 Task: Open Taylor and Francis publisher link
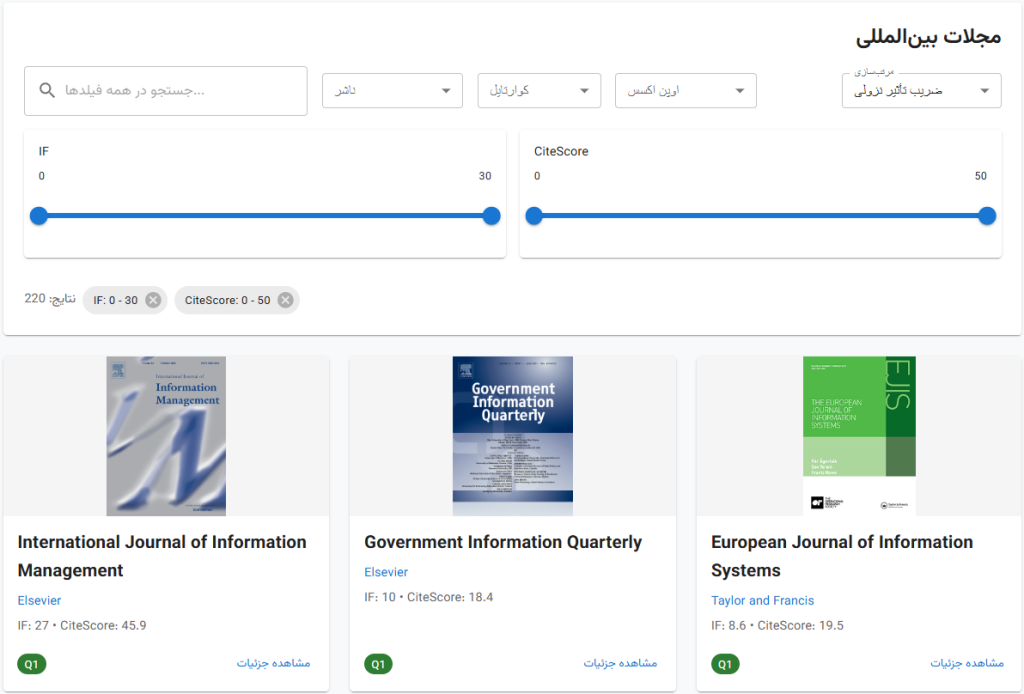pyautogui.click(x=762, y=601)
